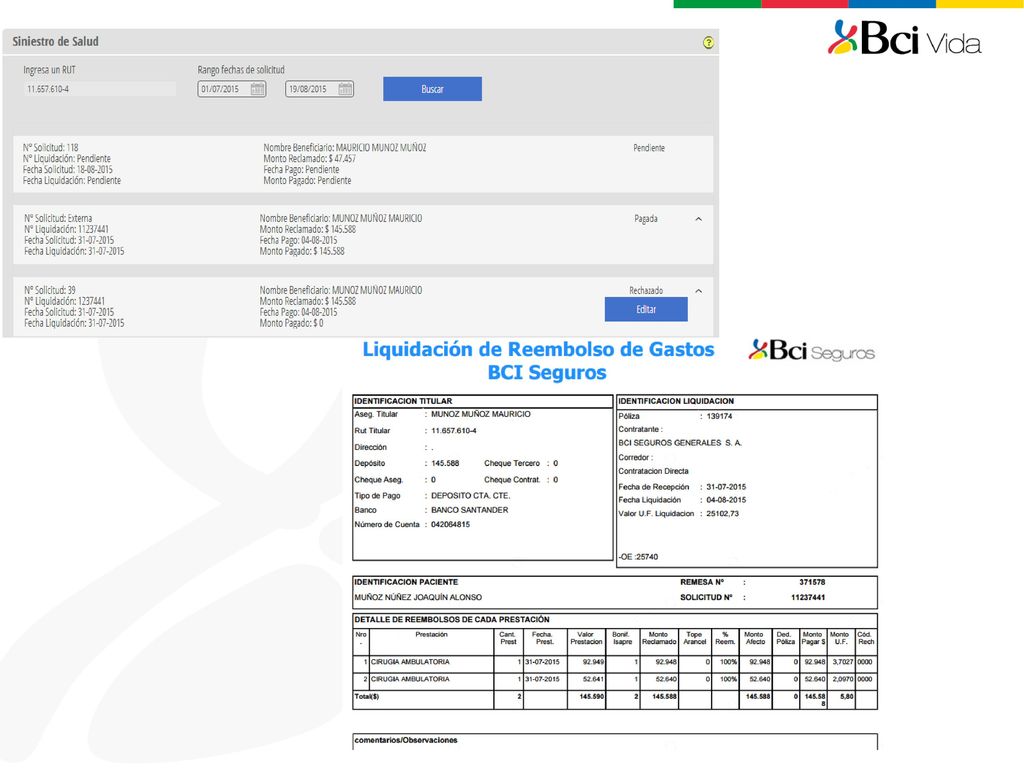
Task: Open calendar icon for end date 19/08/2015
Action: pyautogui.click(x=345, y=89)
